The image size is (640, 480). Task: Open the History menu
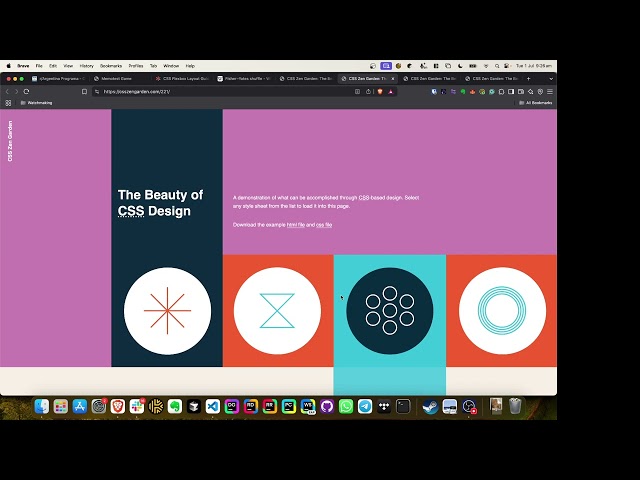(87, 66)
